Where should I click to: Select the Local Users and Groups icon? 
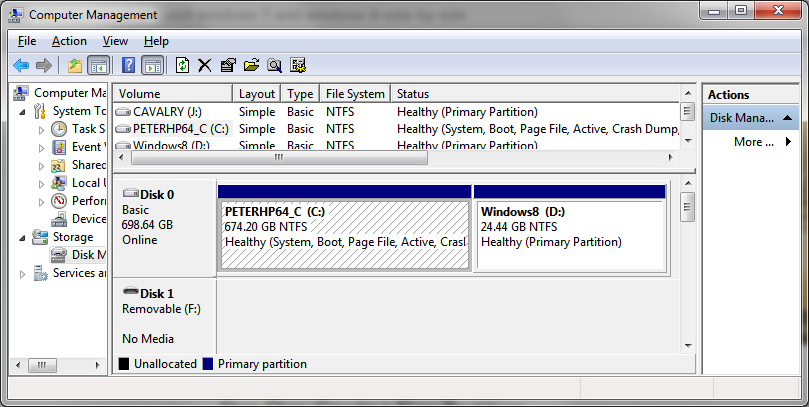click(x=59, y=183)
